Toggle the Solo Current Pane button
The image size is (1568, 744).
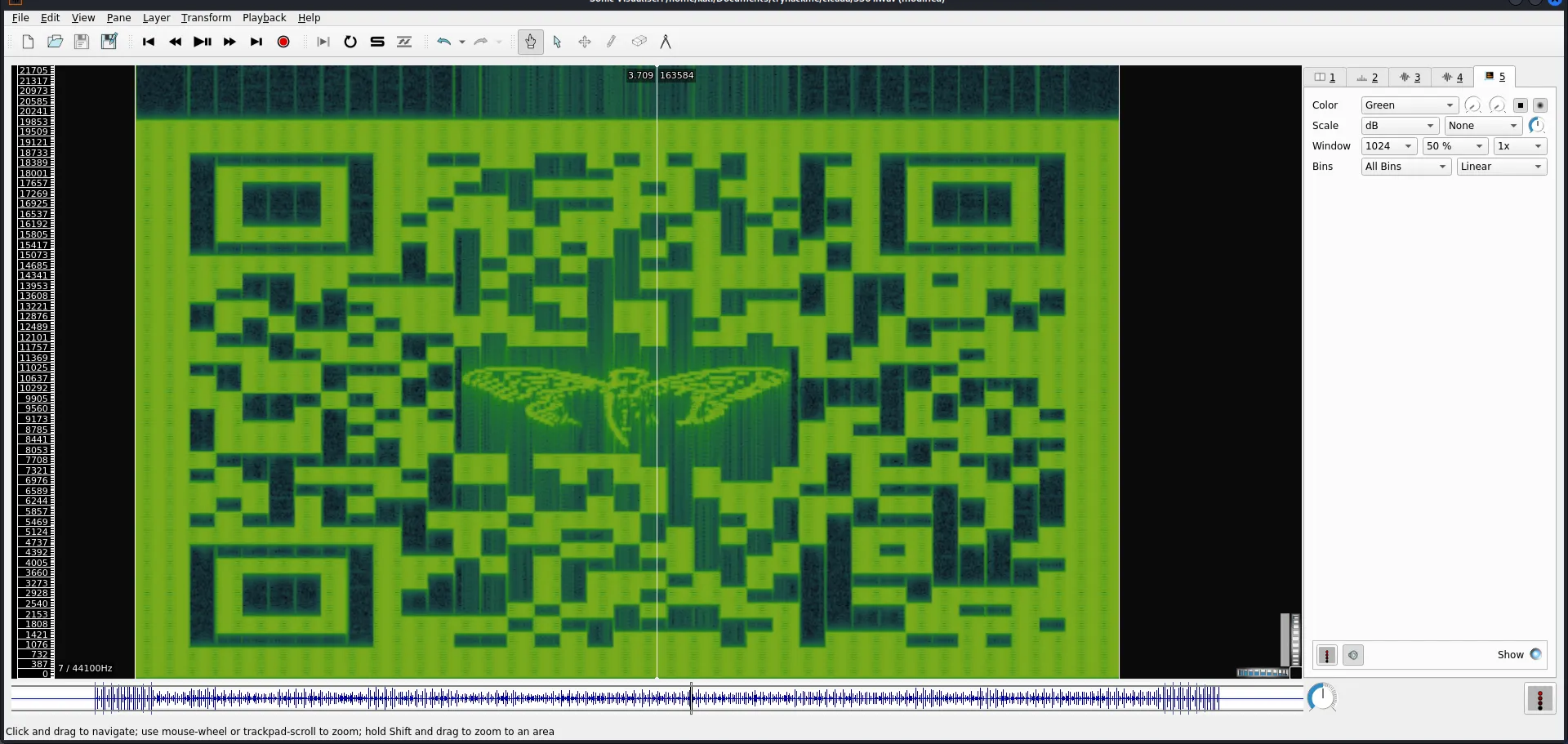click(377, 42)
